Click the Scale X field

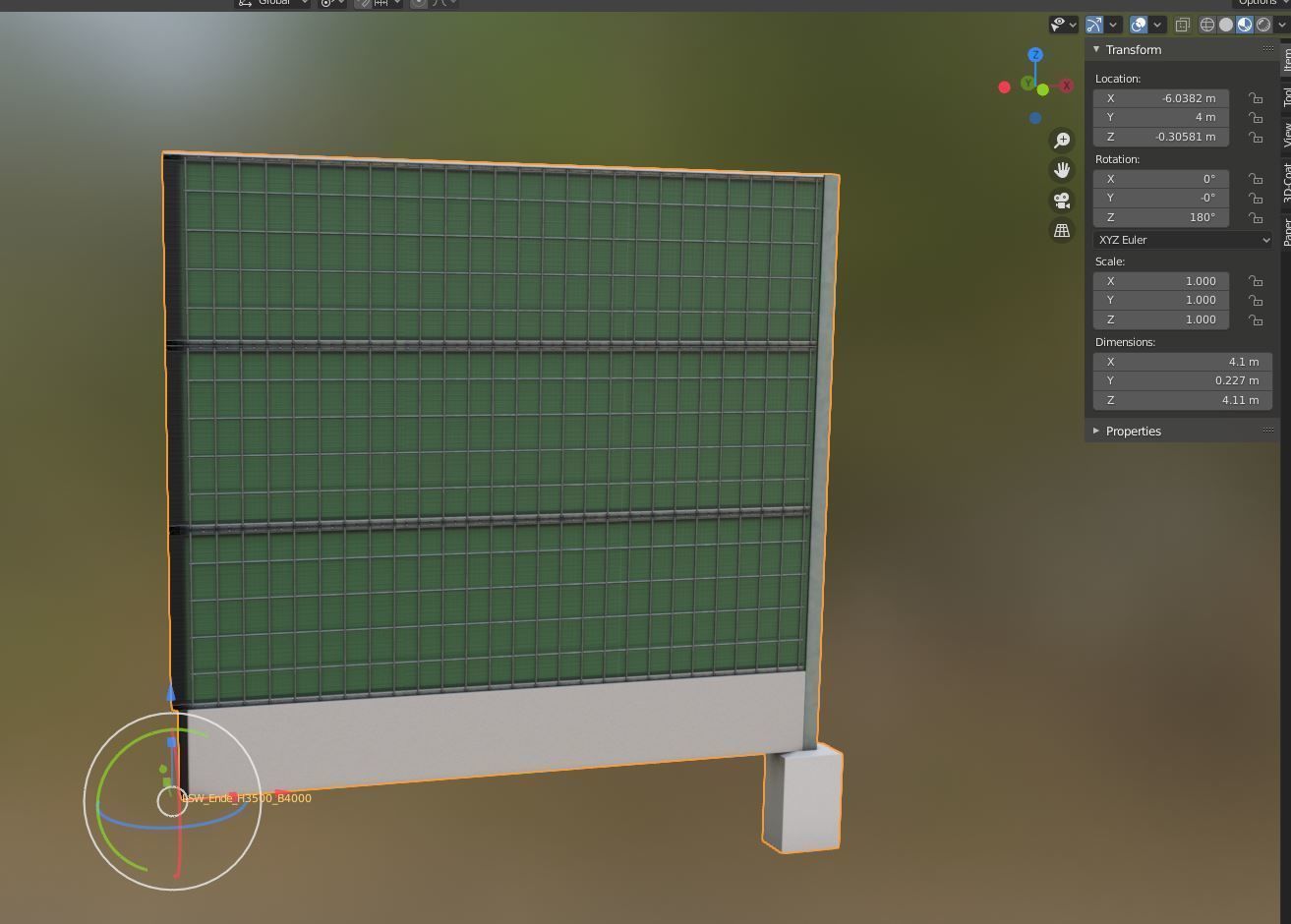tap(1161, 281)
